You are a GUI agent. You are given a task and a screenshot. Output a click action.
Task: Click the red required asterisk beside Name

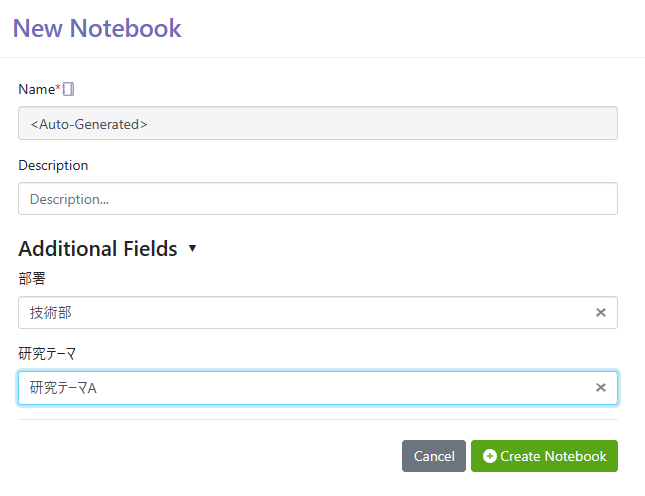point(58,86)
